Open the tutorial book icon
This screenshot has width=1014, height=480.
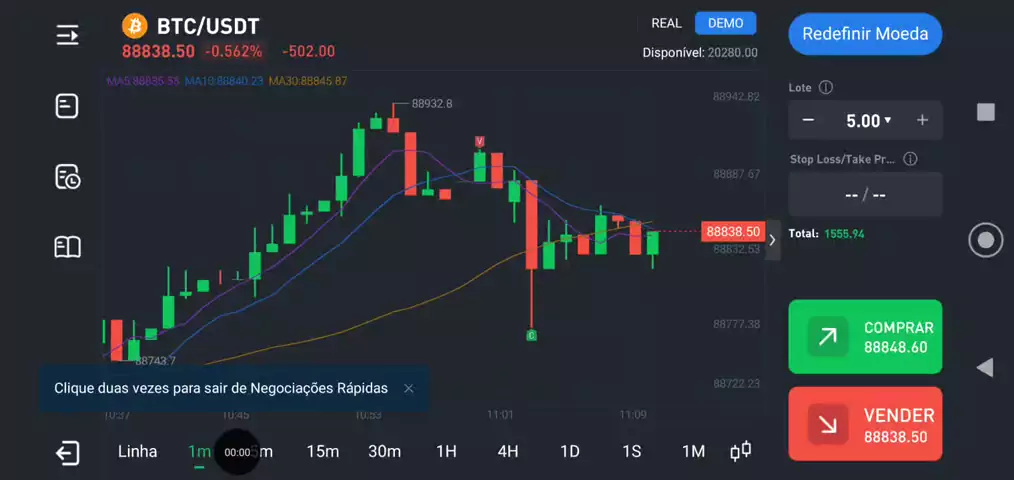(x=67, y=247)
